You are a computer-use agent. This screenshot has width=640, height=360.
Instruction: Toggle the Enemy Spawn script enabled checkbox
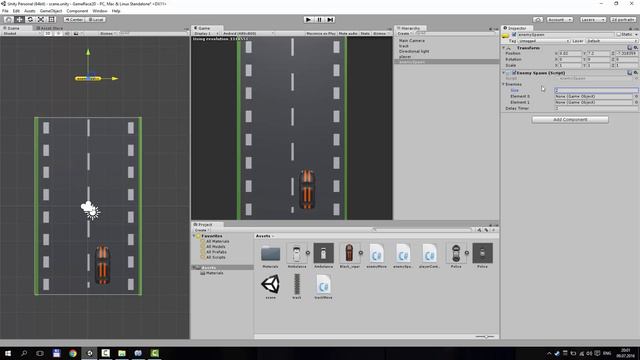pyautogui.click(x=514, y=73)
